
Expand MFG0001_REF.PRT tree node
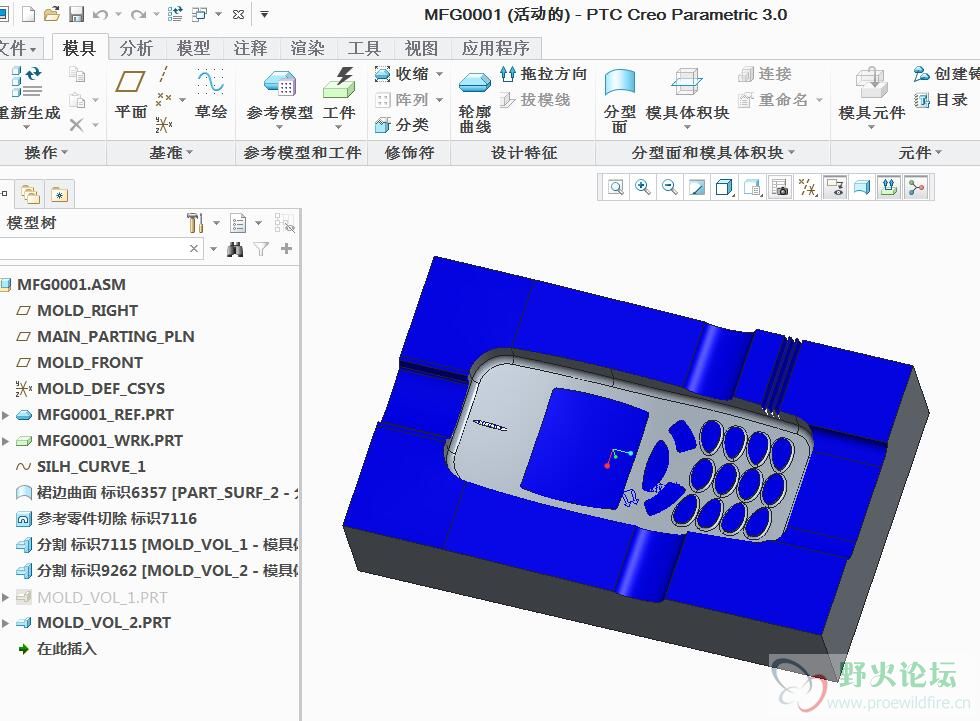coord(6,415)
